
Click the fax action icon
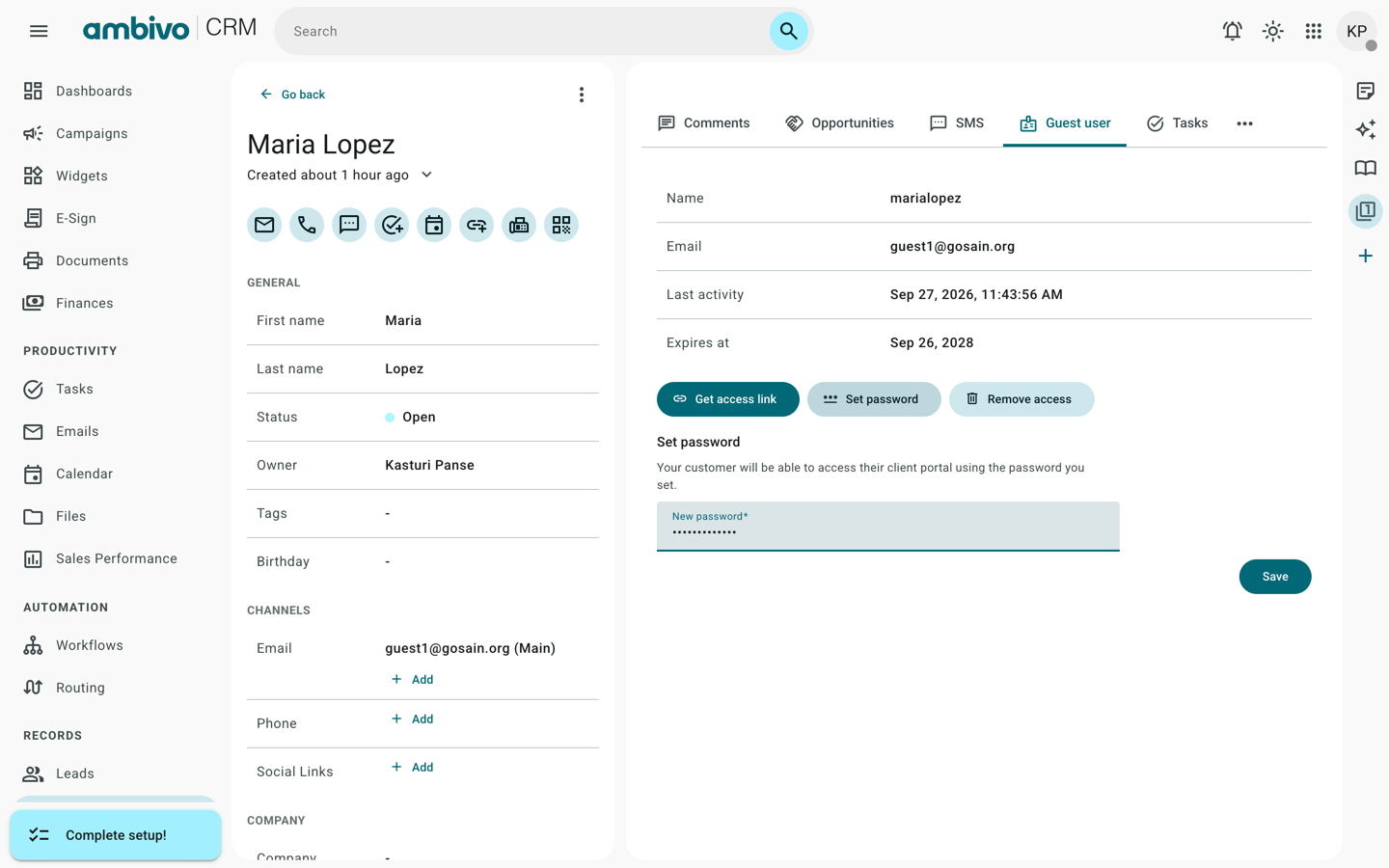519,225
